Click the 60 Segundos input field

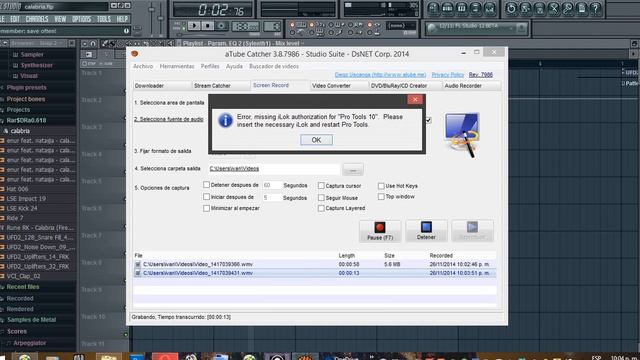pyautogui.click(x=271, y=185)
